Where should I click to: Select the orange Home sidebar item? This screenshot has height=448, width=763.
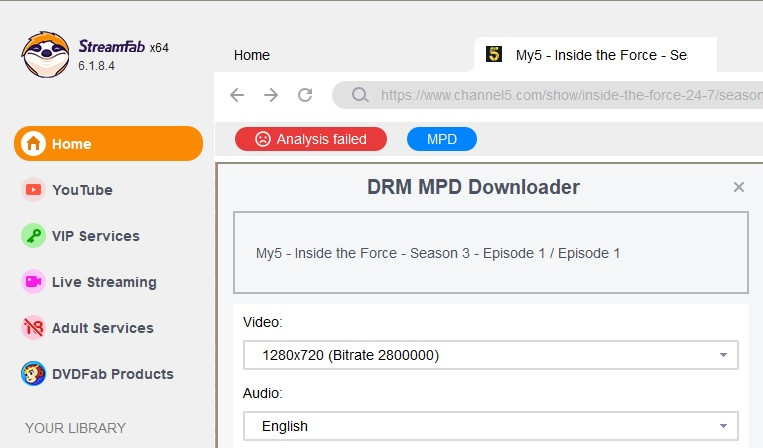pyautogui.click(x=108, y=144)
